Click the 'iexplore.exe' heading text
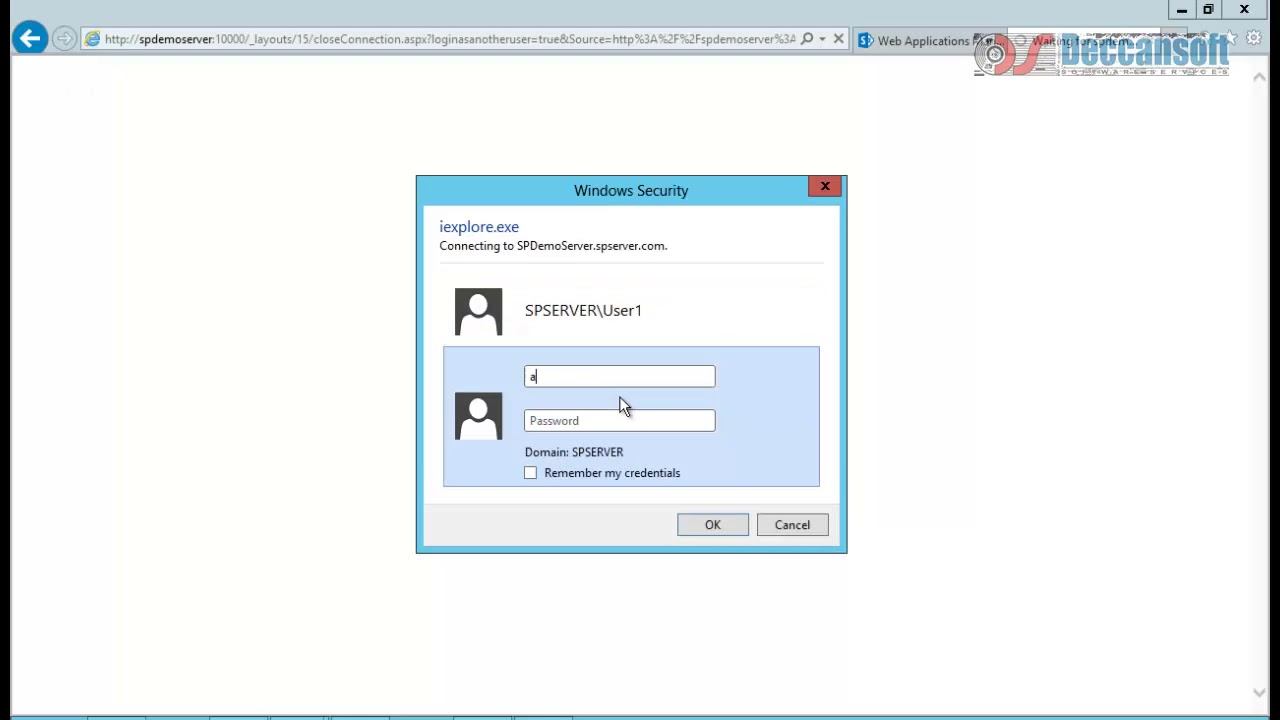1280x720 pixels. [479, 227]
